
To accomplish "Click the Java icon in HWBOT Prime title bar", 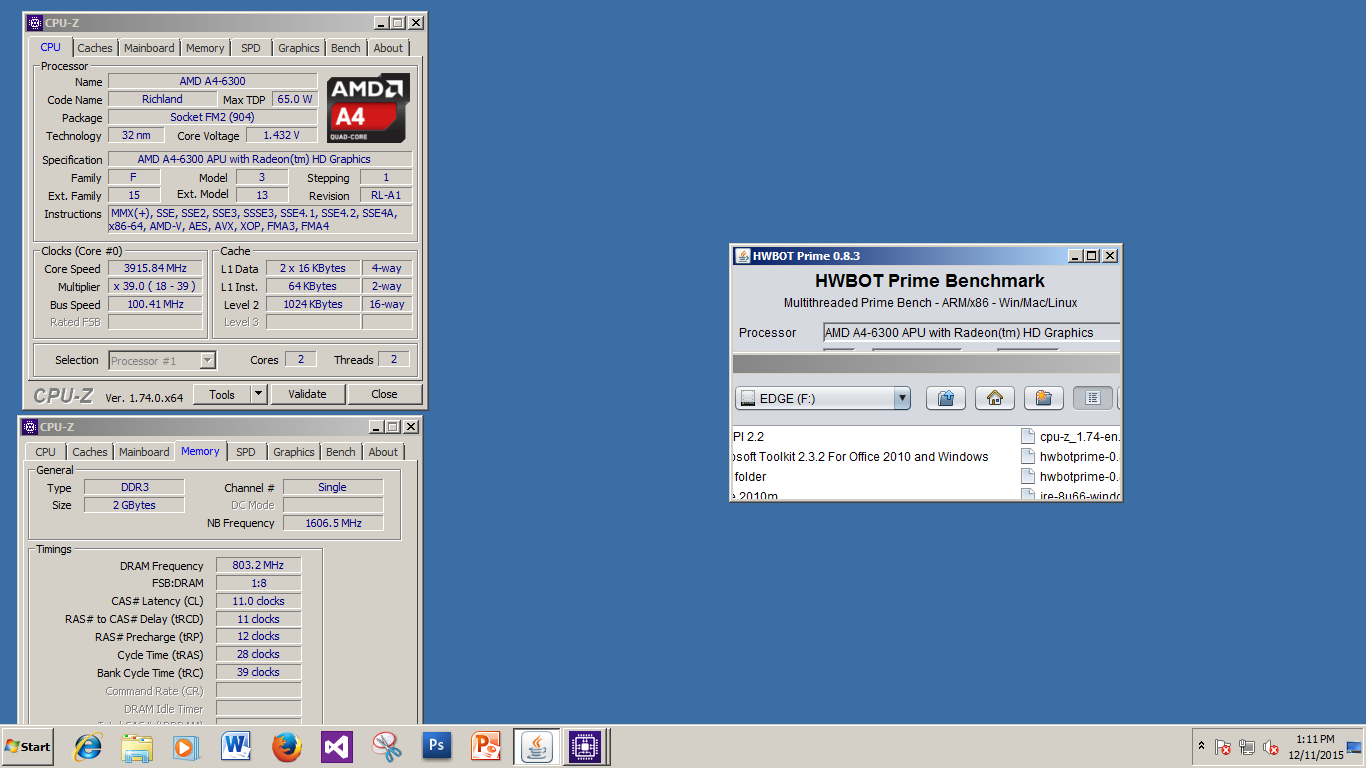I will 743,255.
